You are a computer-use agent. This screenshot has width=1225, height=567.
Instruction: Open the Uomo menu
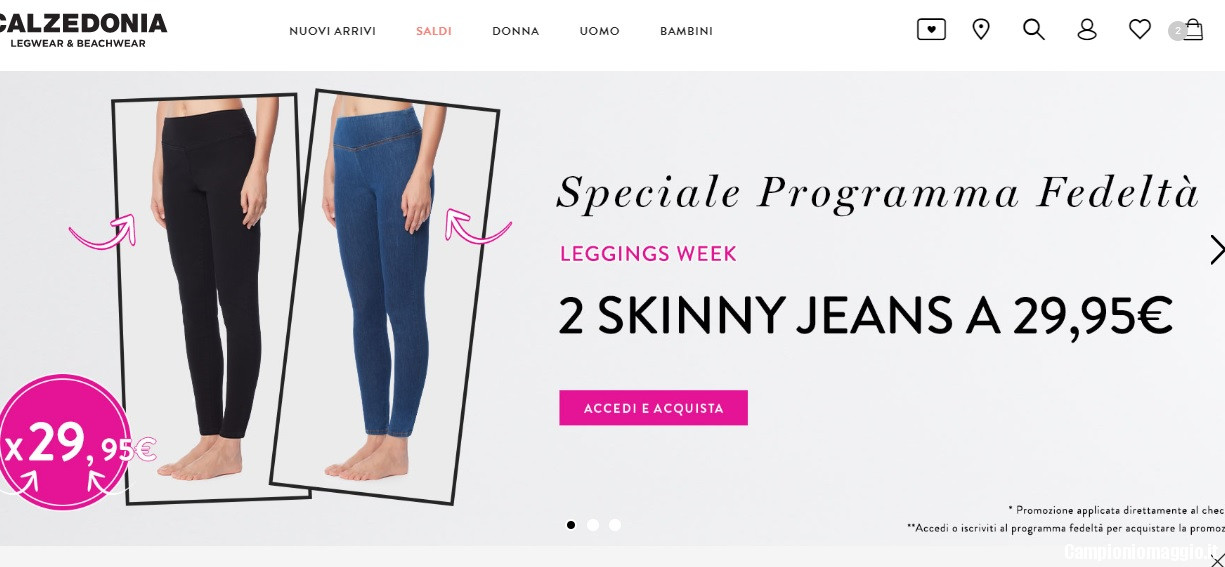599,31
